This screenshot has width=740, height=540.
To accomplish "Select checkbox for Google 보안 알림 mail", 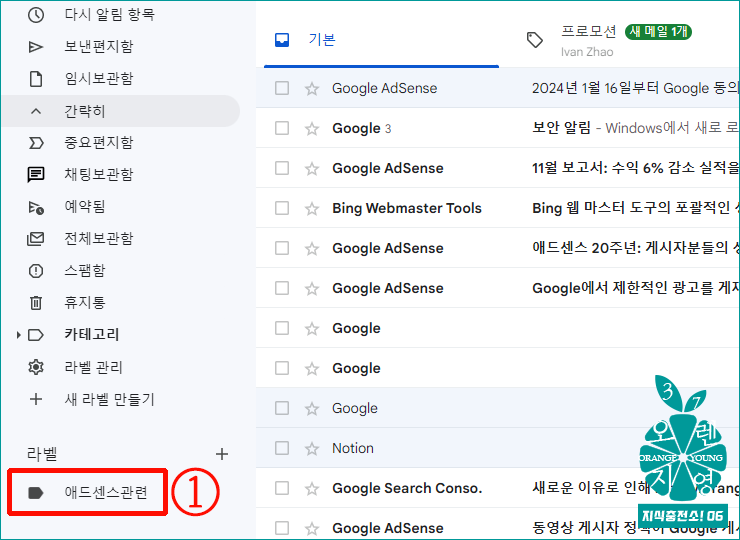I will tap(282, 128).
